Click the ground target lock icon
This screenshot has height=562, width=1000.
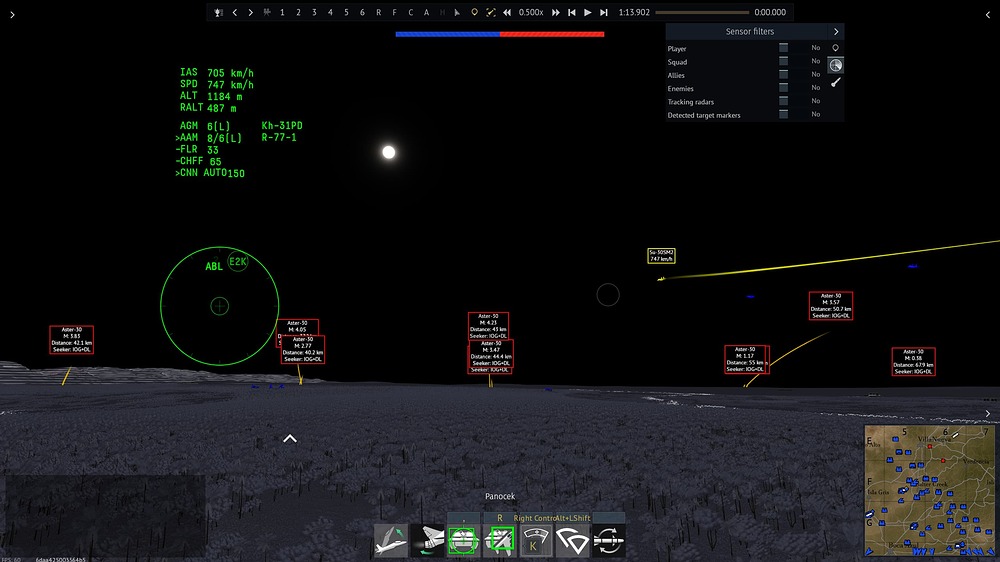tap(463, 541)
